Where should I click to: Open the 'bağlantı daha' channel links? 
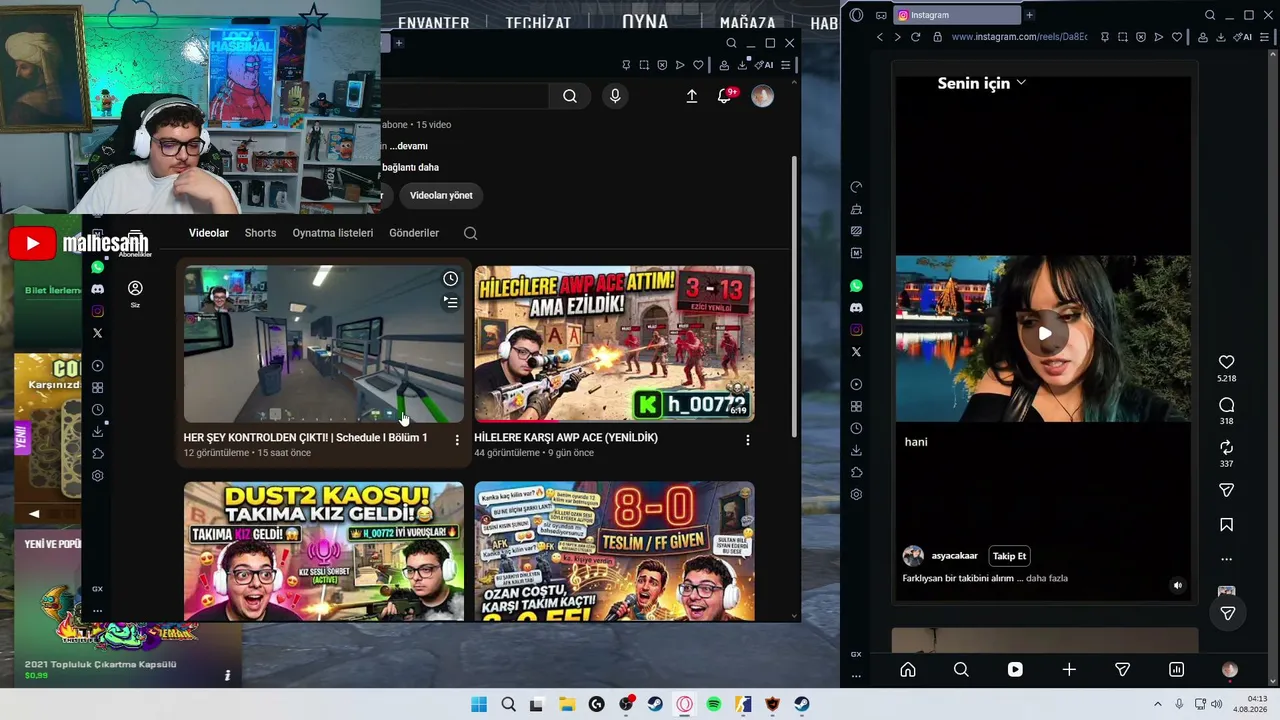(x=410, y=167)
